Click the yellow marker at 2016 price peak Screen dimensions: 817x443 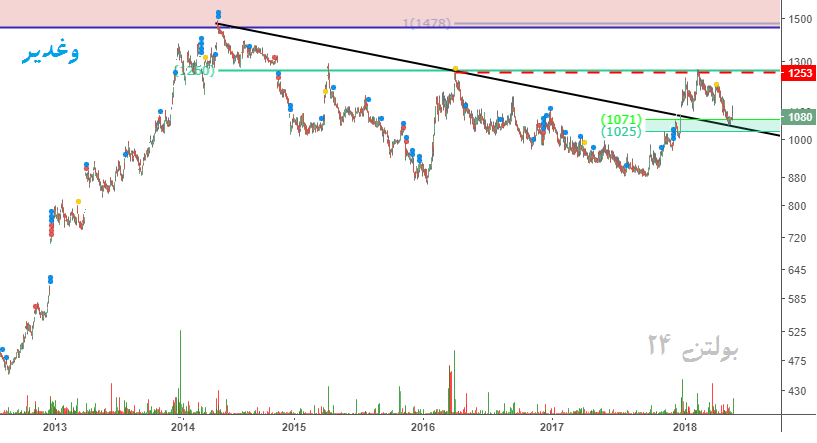[x=456, y=69]
